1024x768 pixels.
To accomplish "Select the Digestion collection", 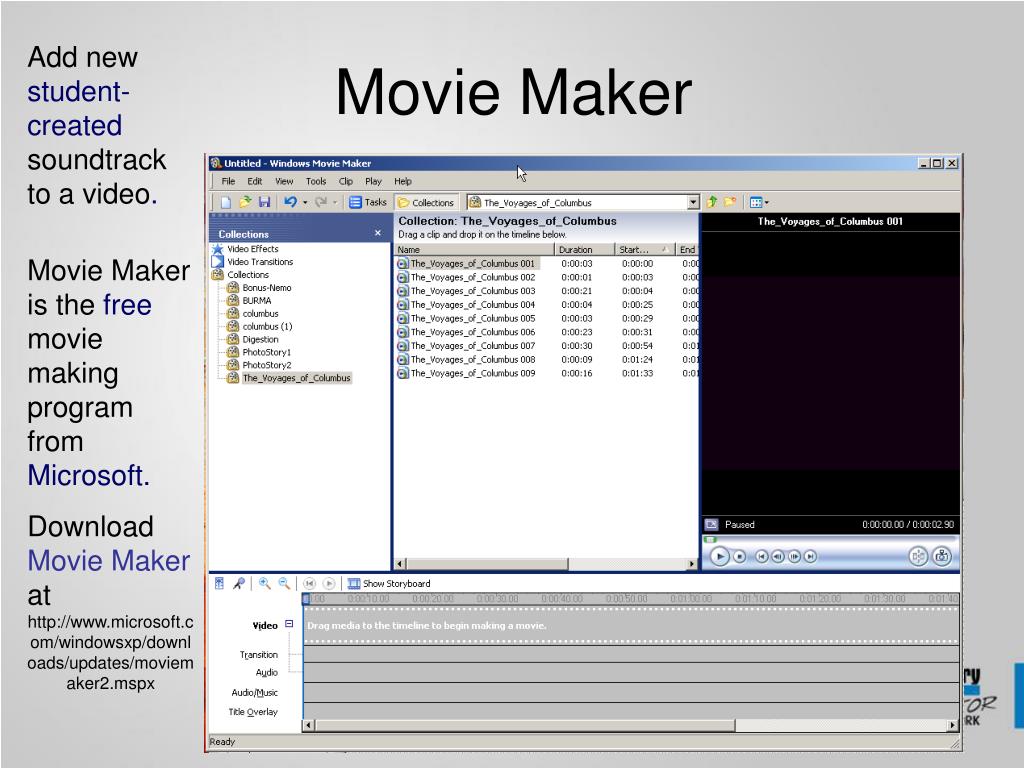I will point(260,340).
